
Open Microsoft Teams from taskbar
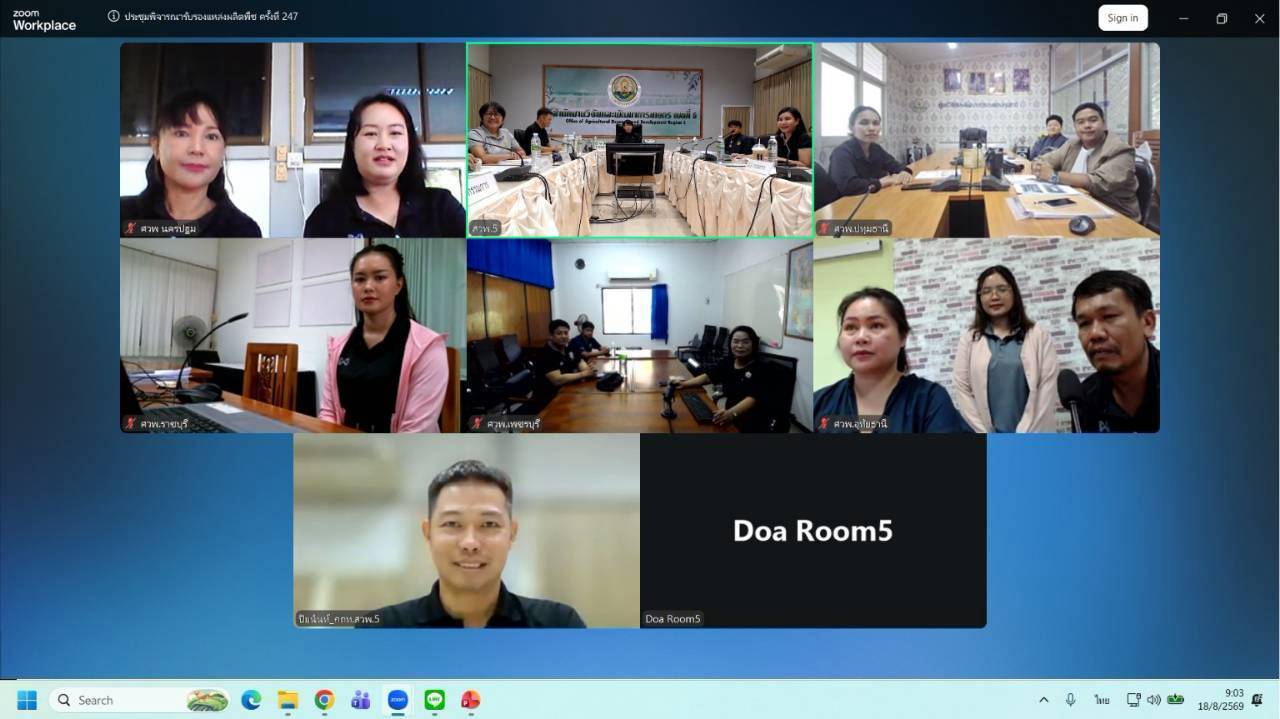pyautogui.click(x=361, y=700)
